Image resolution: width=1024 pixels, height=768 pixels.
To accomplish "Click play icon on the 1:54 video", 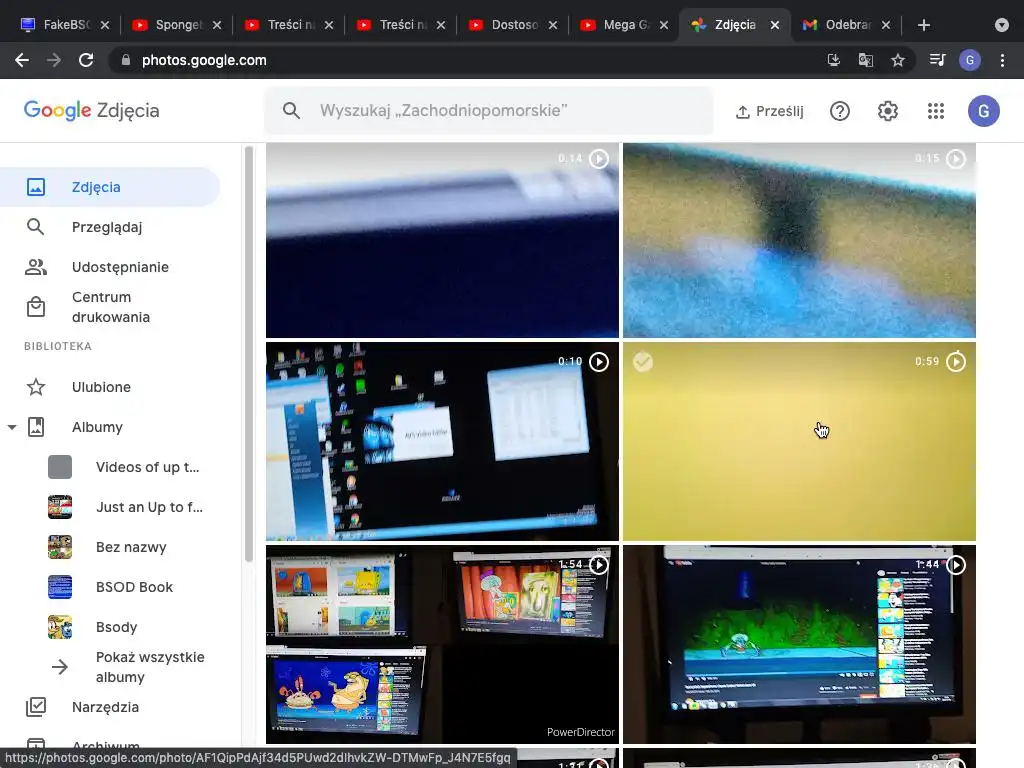I will (599, 565).
